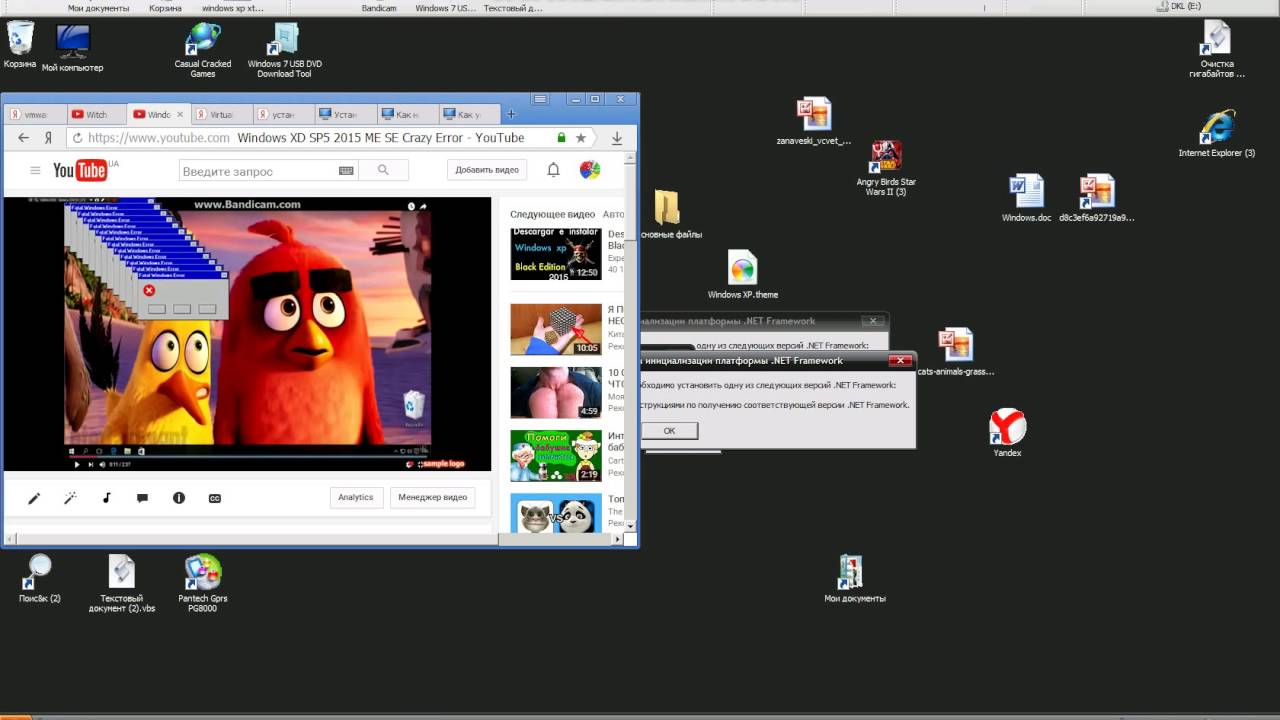This screenshot has width=1280, height=720.
Task: Open the YouTube hamburger guide menu
Action: coord(35,171)
